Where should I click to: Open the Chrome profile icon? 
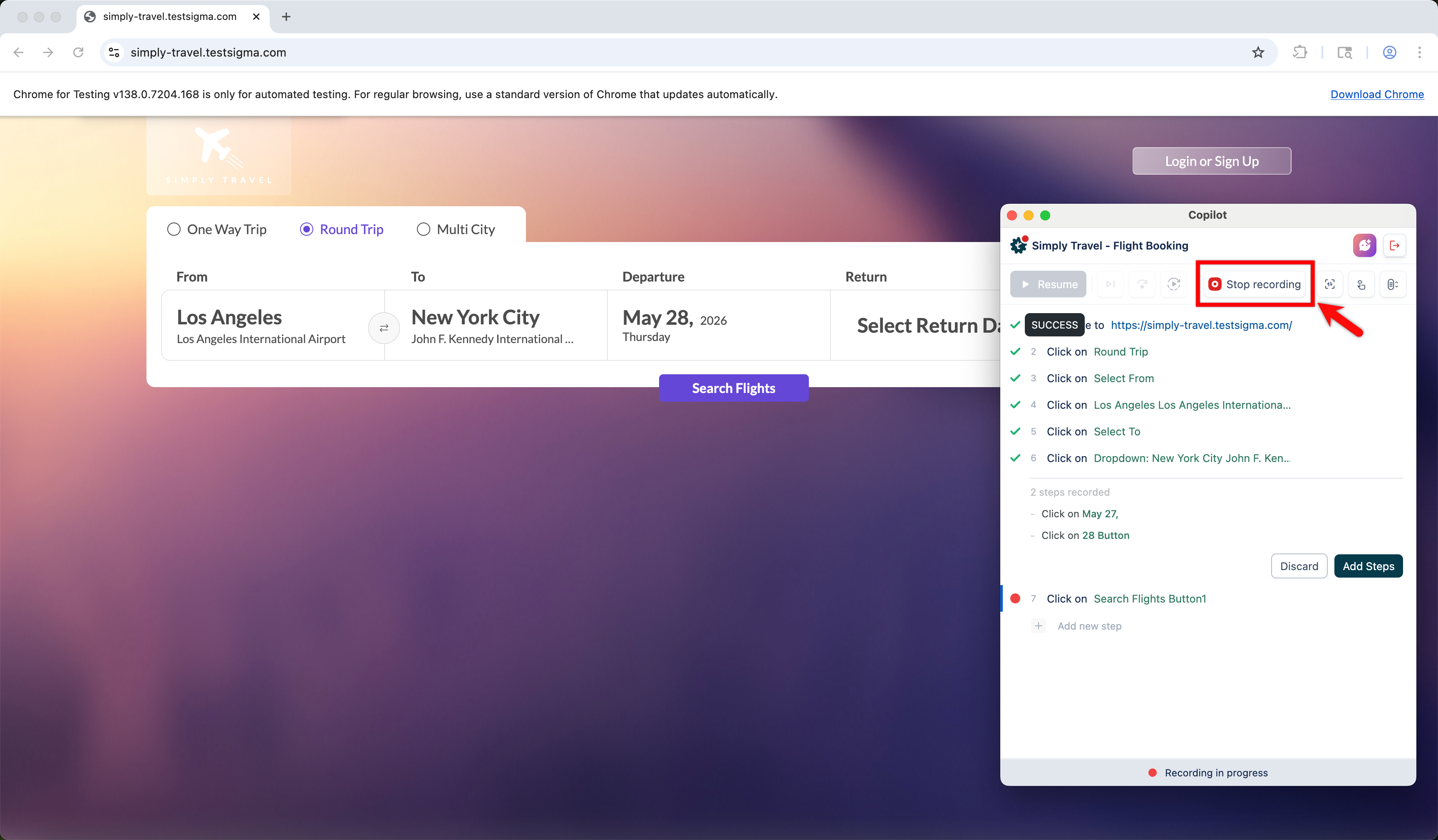click(1389, 52)
